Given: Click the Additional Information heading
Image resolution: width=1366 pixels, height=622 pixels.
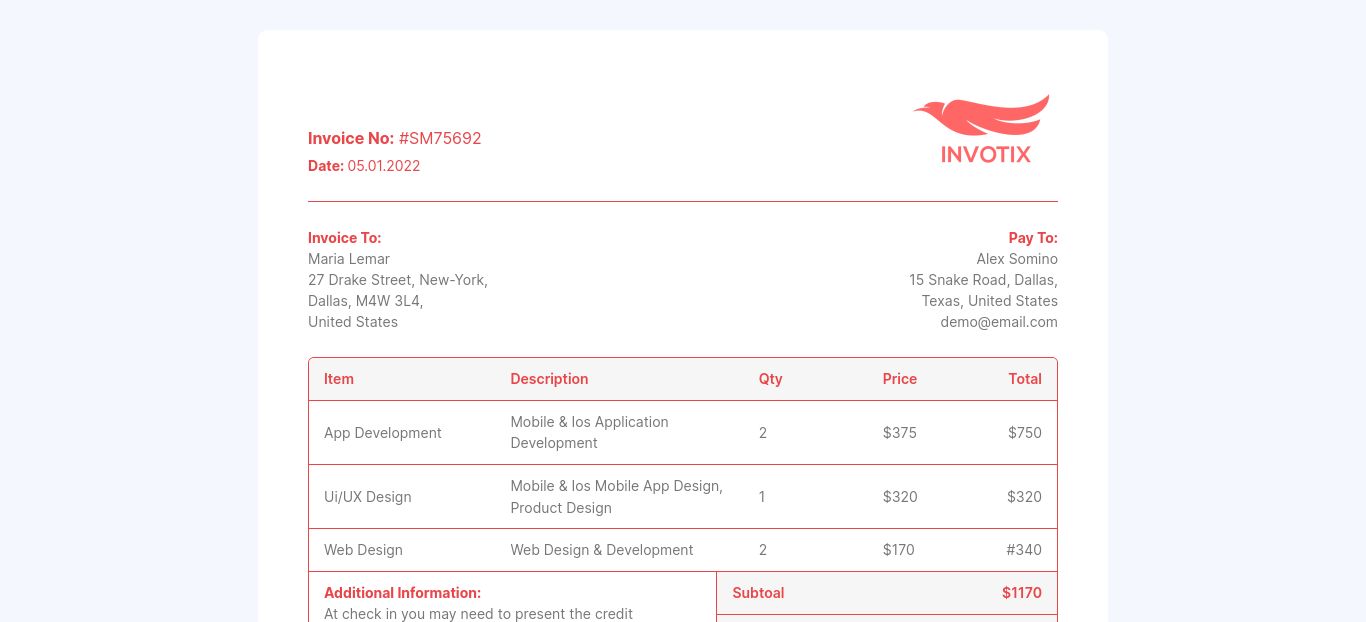Looking at the screenshot, I should pos(402,593).
